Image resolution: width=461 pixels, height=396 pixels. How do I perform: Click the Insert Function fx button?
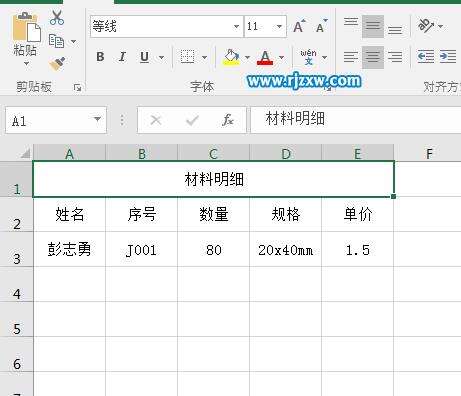click(228, 120)
